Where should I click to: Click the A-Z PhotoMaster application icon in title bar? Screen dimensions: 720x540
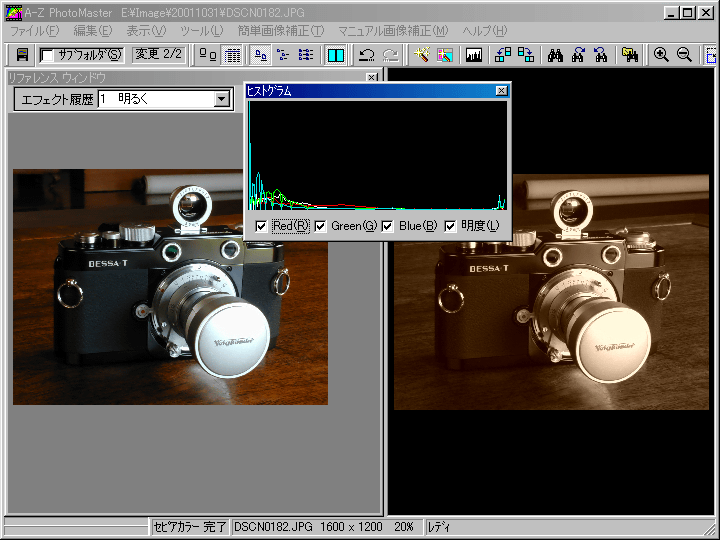tap(13, 12)
